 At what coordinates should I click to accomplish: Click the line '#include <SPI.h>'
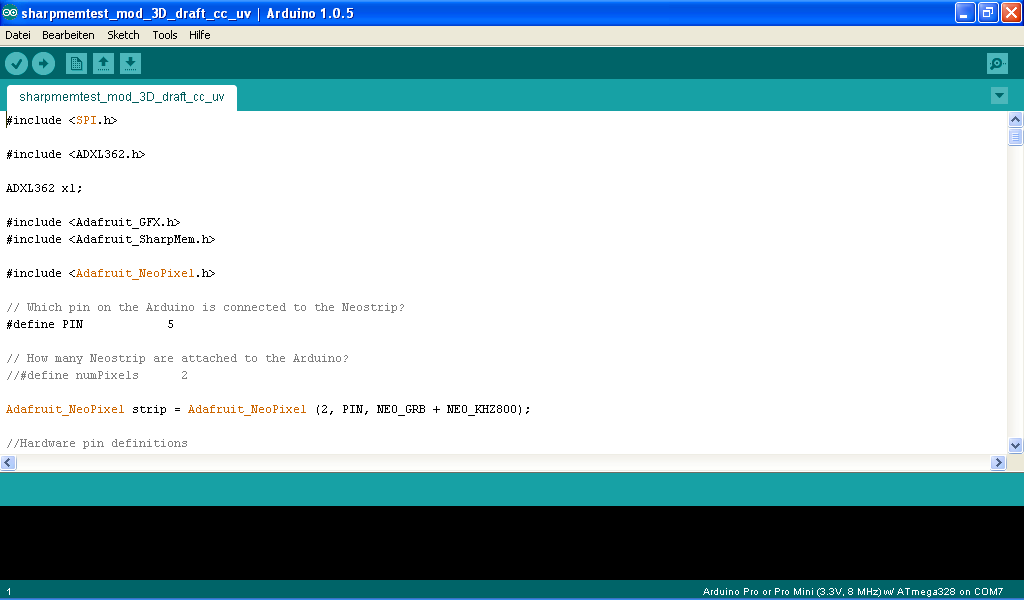coord(61,120)
